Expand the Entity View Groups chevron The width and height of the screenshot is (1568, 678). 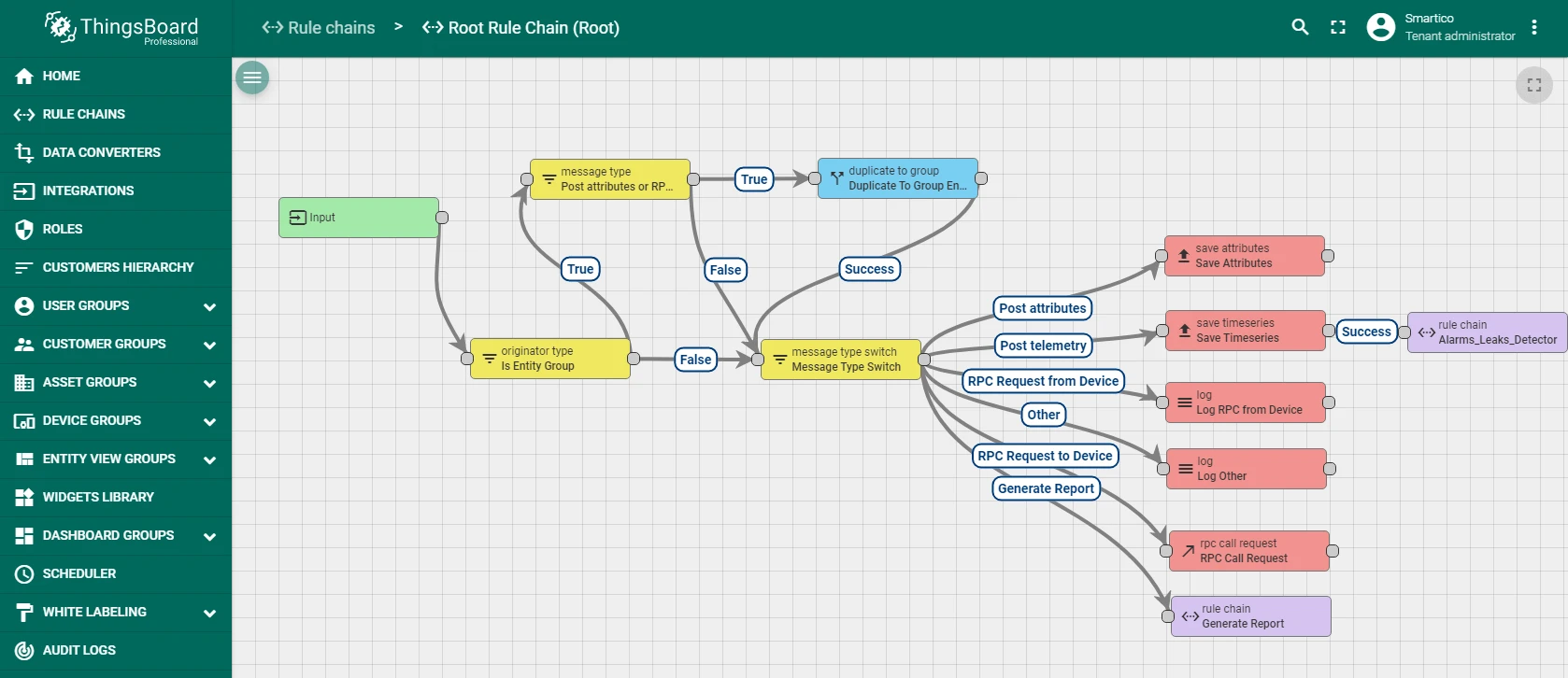click(x=209, y=459)
